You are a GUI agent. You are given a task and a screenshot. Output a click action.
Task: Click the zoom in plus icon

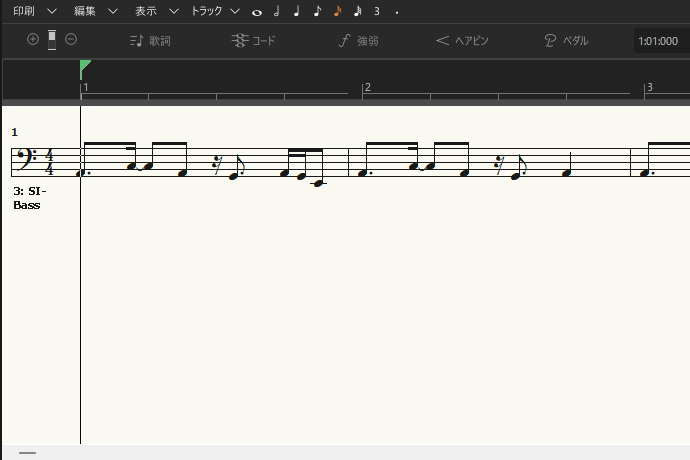click(33, 39)
